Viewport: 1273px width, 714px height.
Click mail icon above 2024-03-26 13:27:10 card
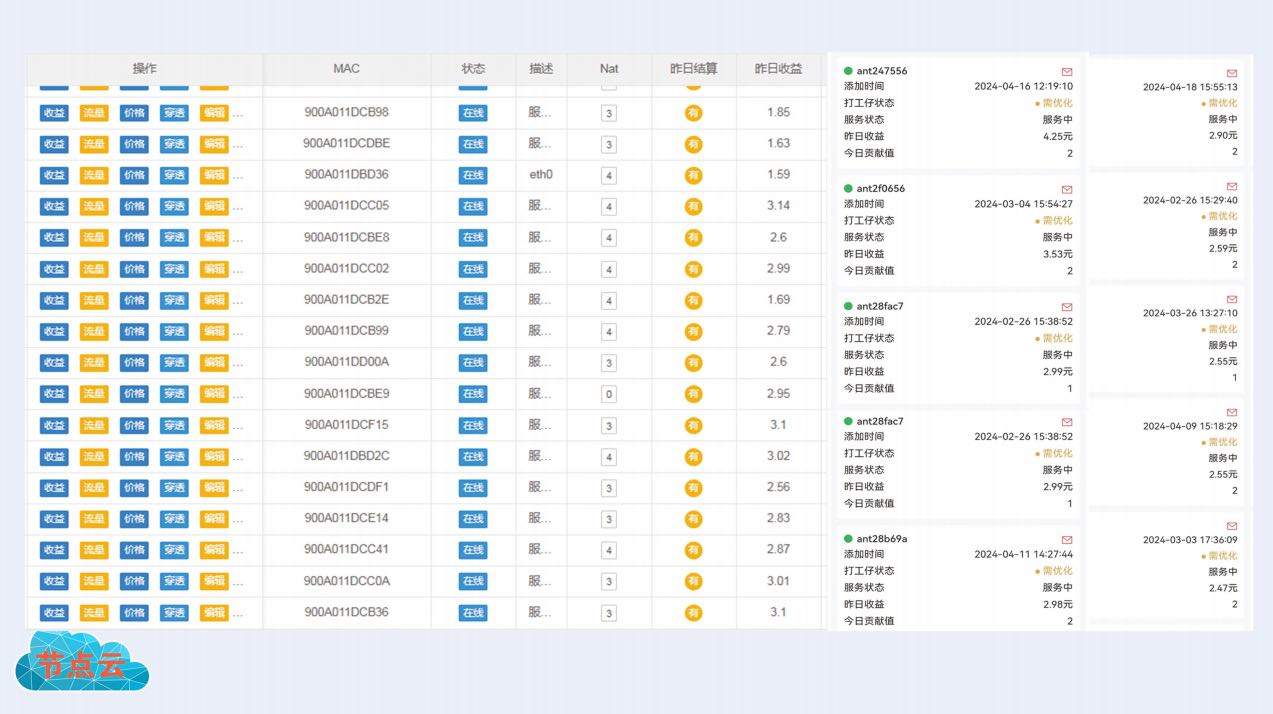1232,299
